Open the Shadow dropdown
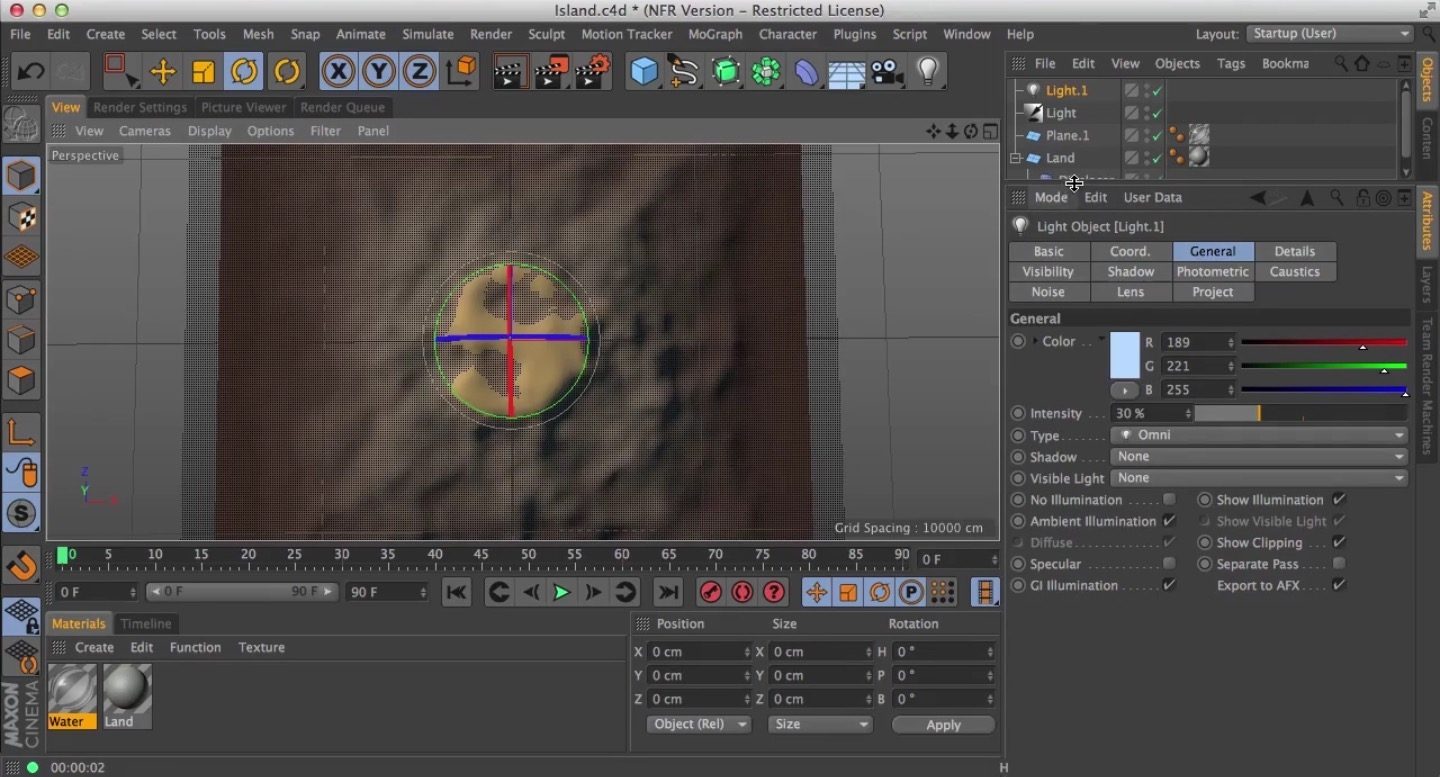This screenshot has height=777, width=1440. [x=1259, y=456]
